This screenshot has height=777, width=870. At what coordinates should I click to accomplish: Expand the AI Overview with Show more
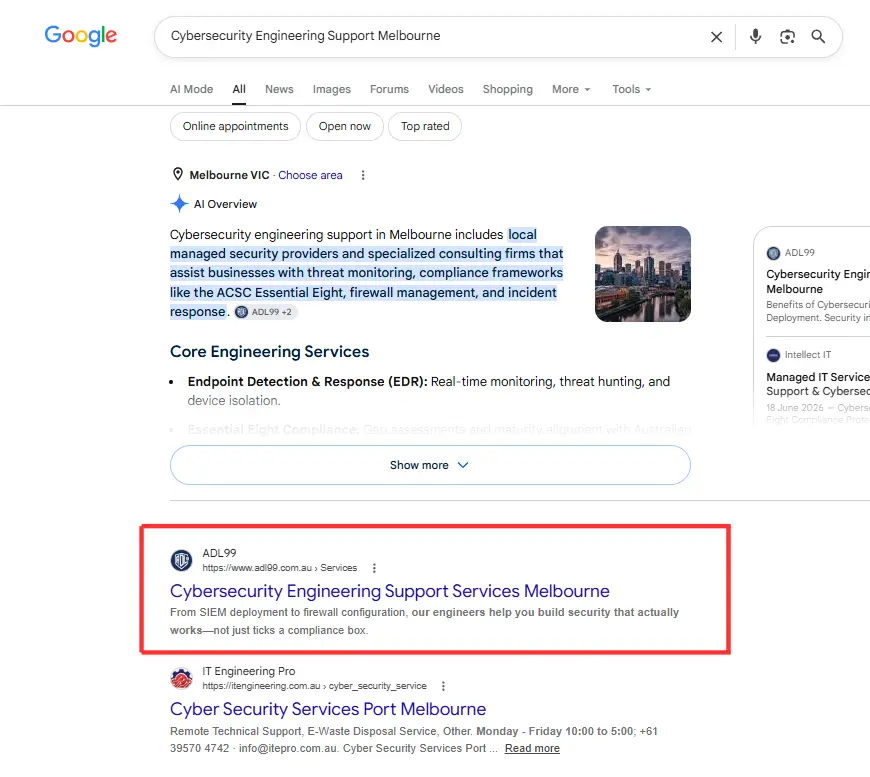430,465
